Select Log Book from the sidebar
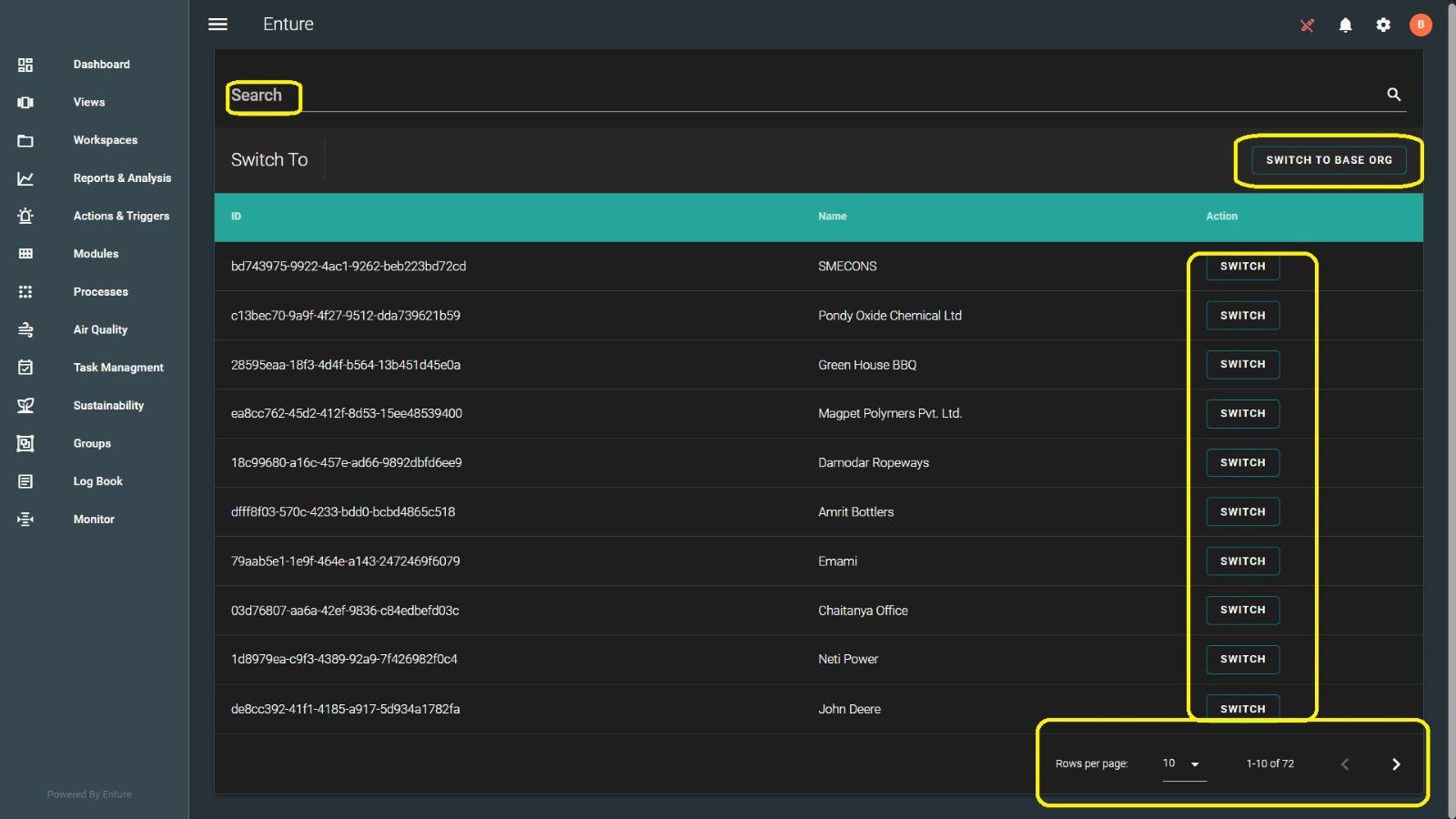 pyautogui.click(x=97, y=481)
